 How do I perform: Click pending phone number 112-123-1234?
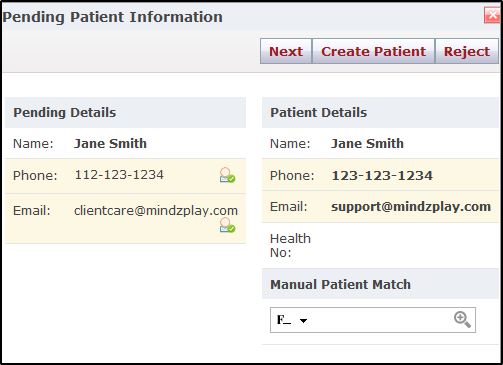(x=119, y=175)
